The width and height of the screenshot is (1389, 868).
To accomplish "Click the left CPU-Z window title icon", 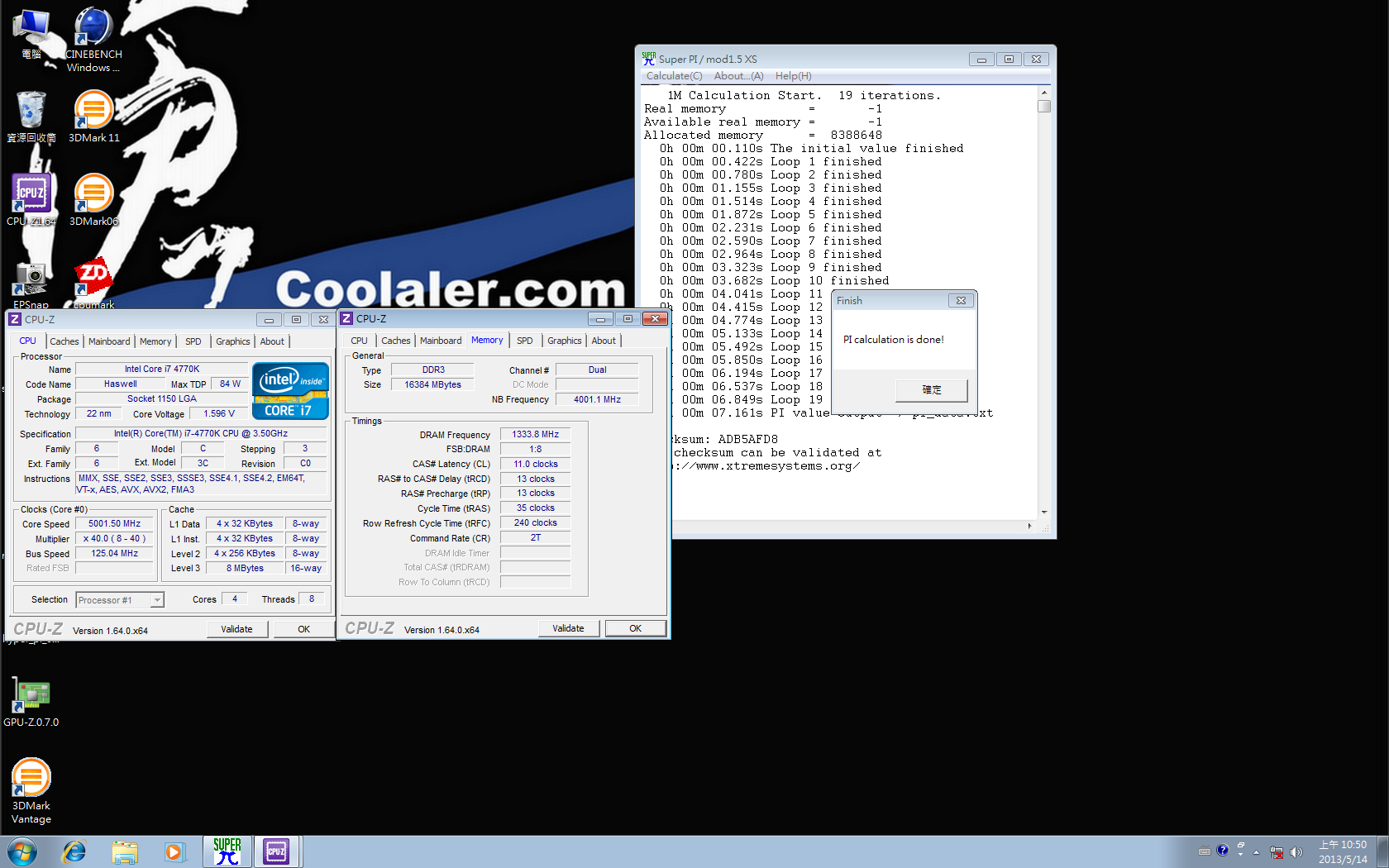I will (15, 319).
